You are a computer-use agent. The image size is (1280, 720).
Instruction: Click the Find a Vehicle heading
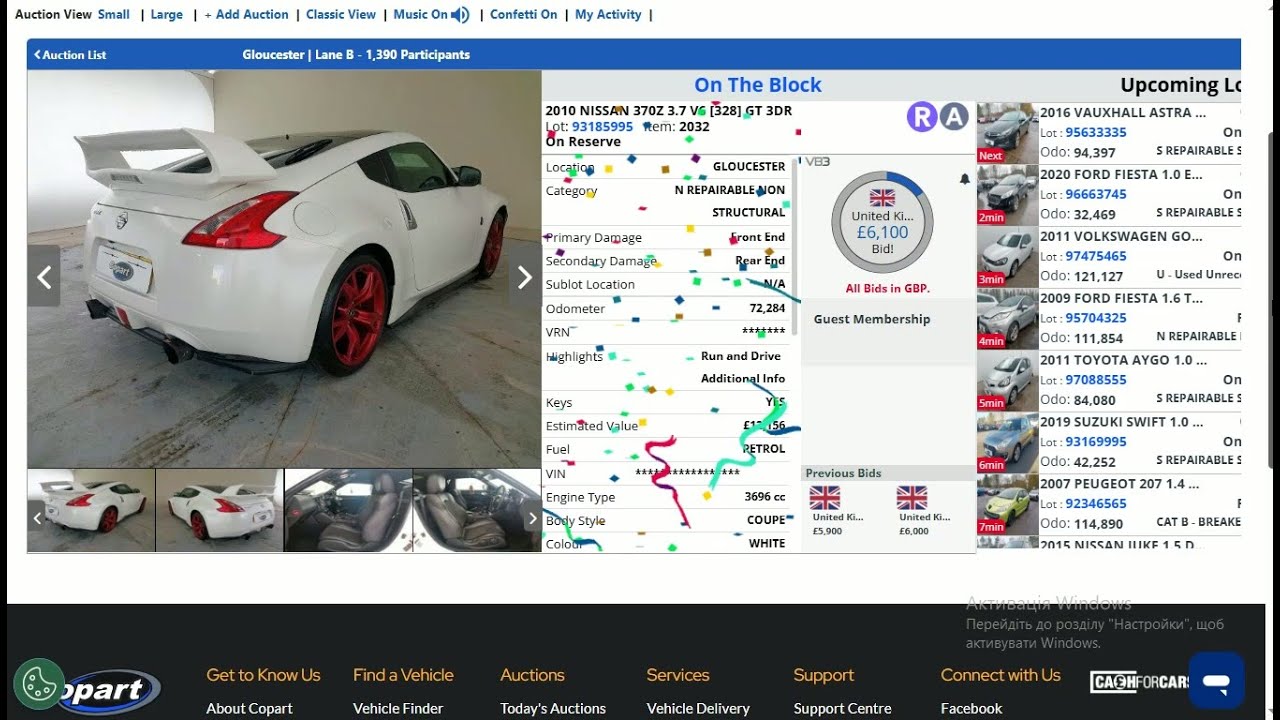[403, 675]
